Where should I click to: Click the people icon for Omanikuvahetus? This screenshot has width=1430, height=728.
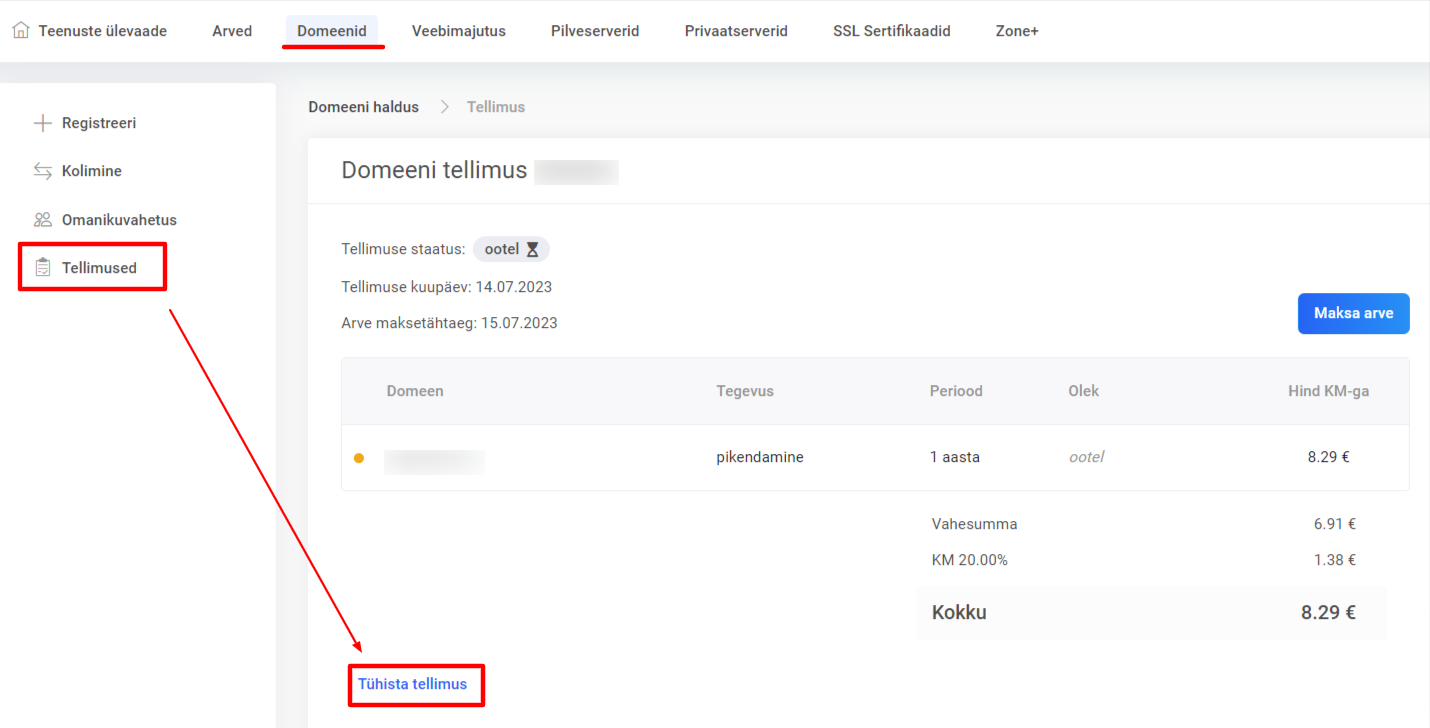tap(42, 220)
